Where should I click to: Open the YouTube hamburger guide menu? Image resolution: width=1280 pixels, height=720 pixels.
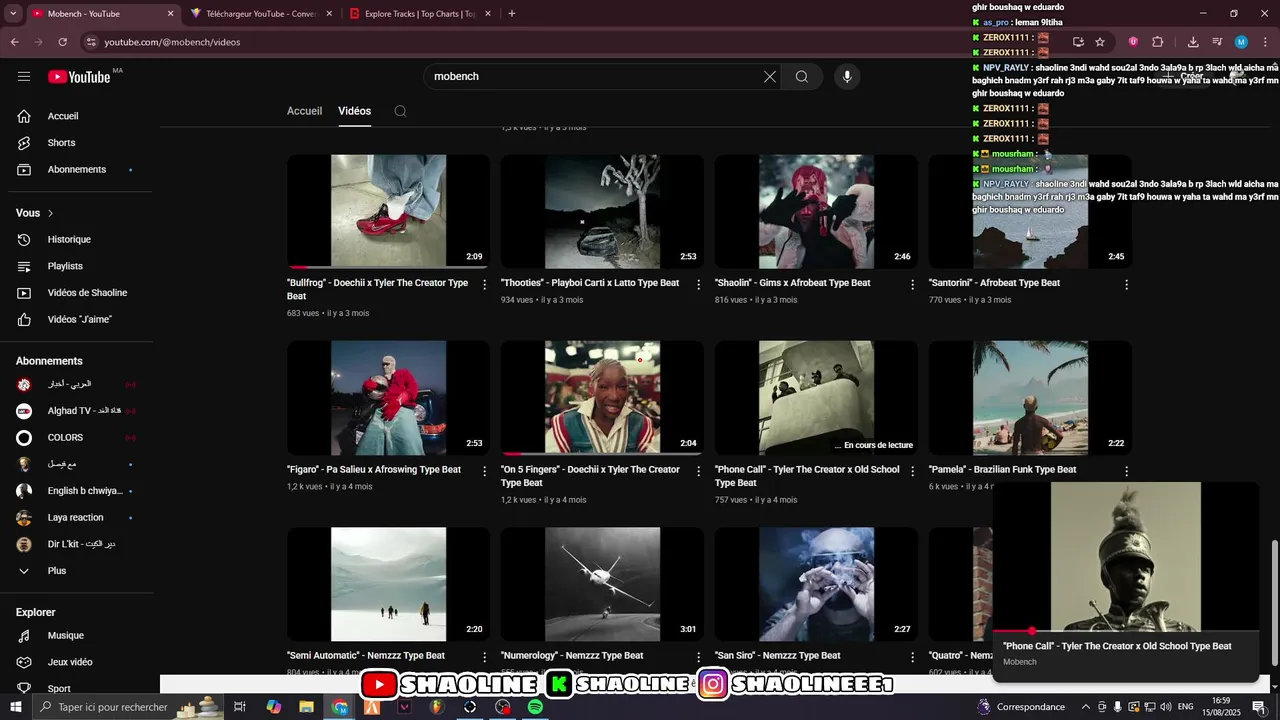click(24, 76)
